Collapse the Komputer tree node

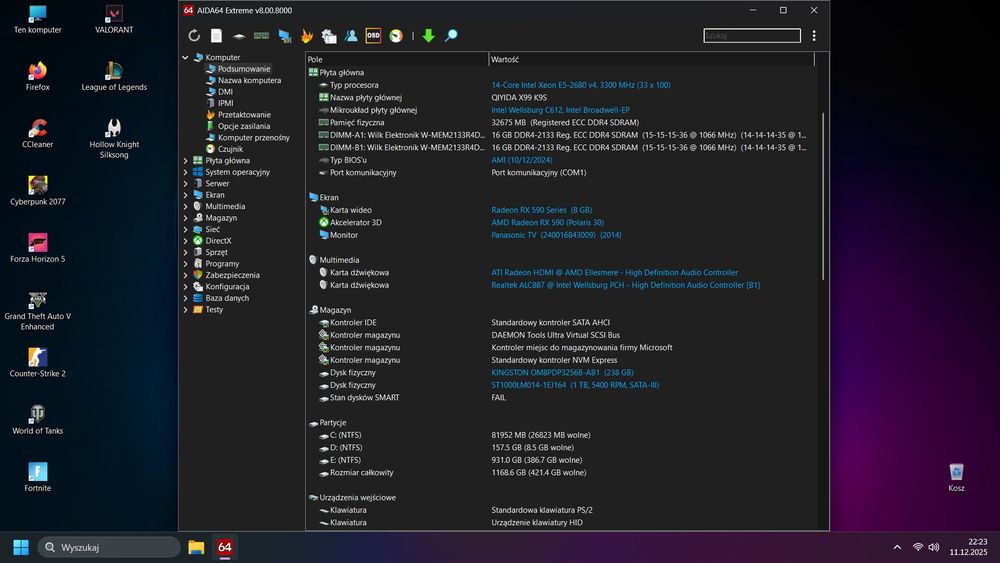186,57
